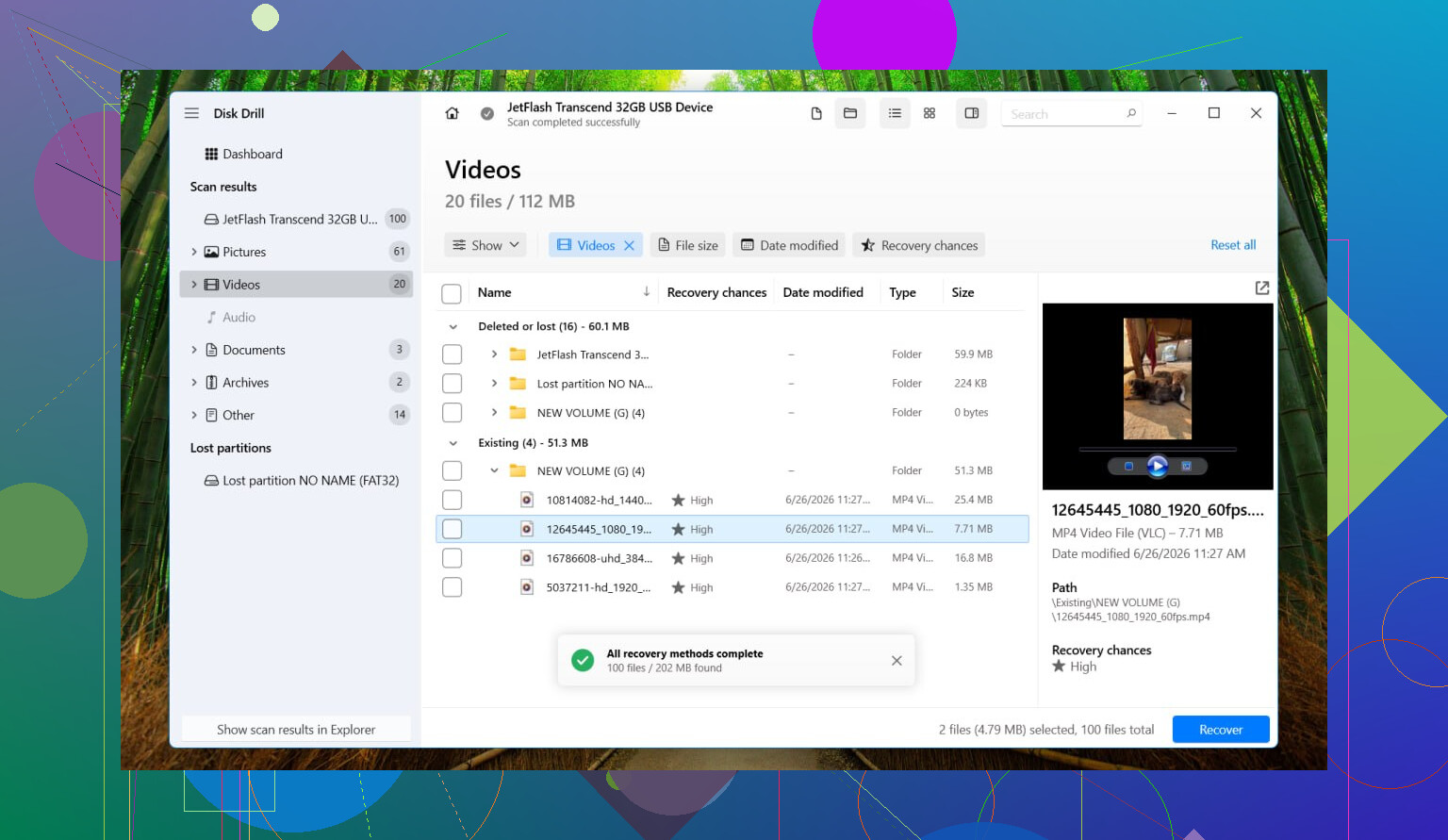Open the Show dropdown filter
Viewport: 1448px width, 840px height.
486,245
